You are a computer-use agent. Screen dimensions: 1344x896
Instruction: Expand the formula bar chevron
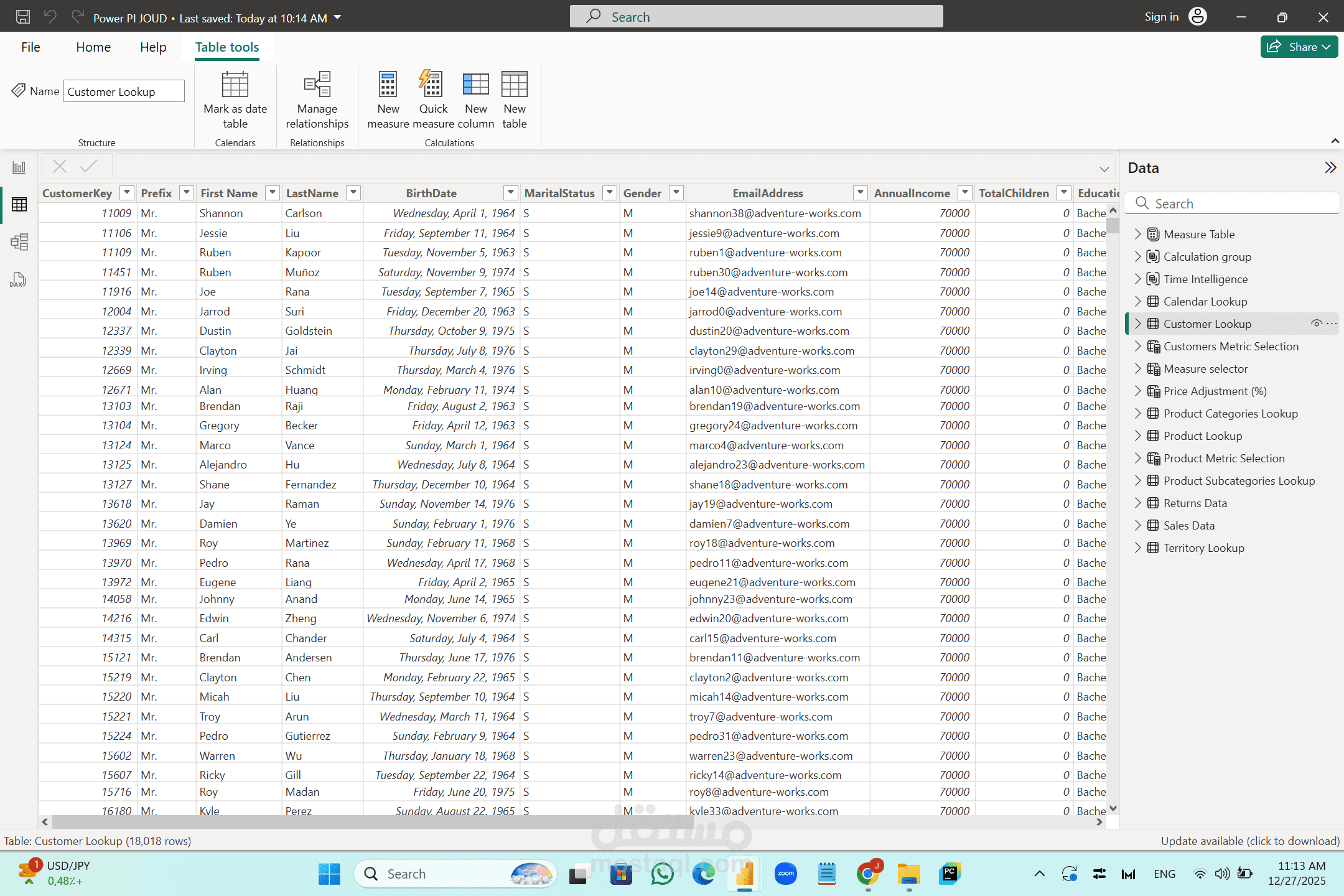[1104, 169]
